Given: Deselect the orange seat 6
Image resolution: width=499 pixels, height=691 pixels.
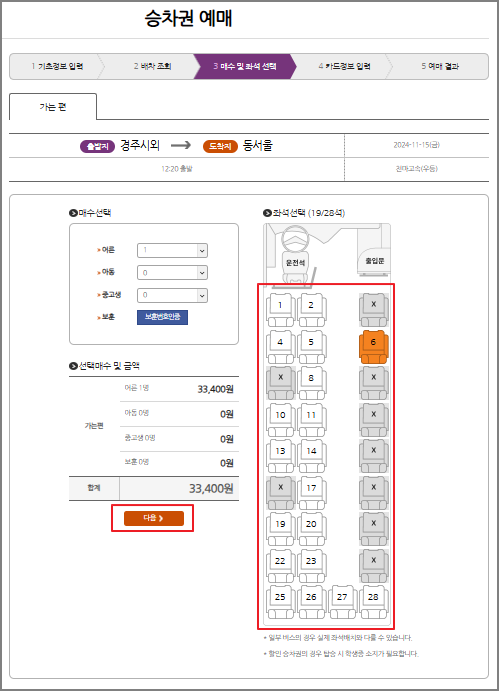Looking at the screenshot, I should pos(374,346).
